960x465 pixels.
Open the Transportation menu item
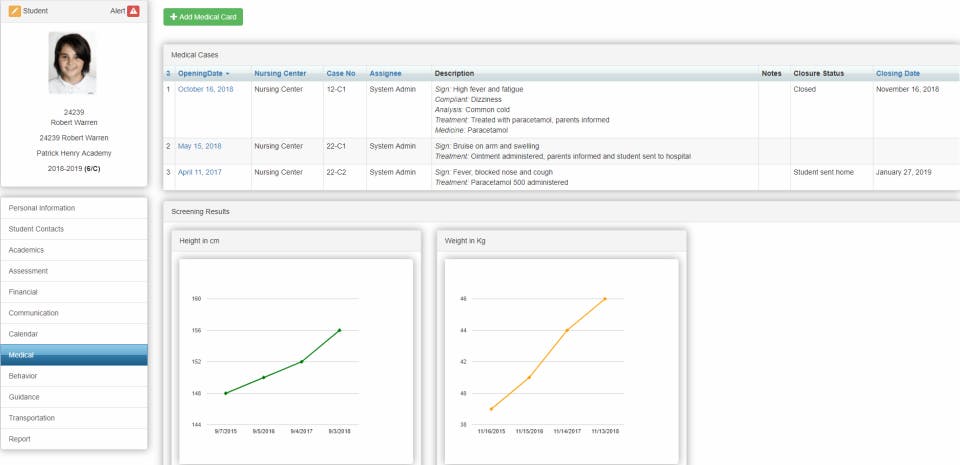(74, 418)
